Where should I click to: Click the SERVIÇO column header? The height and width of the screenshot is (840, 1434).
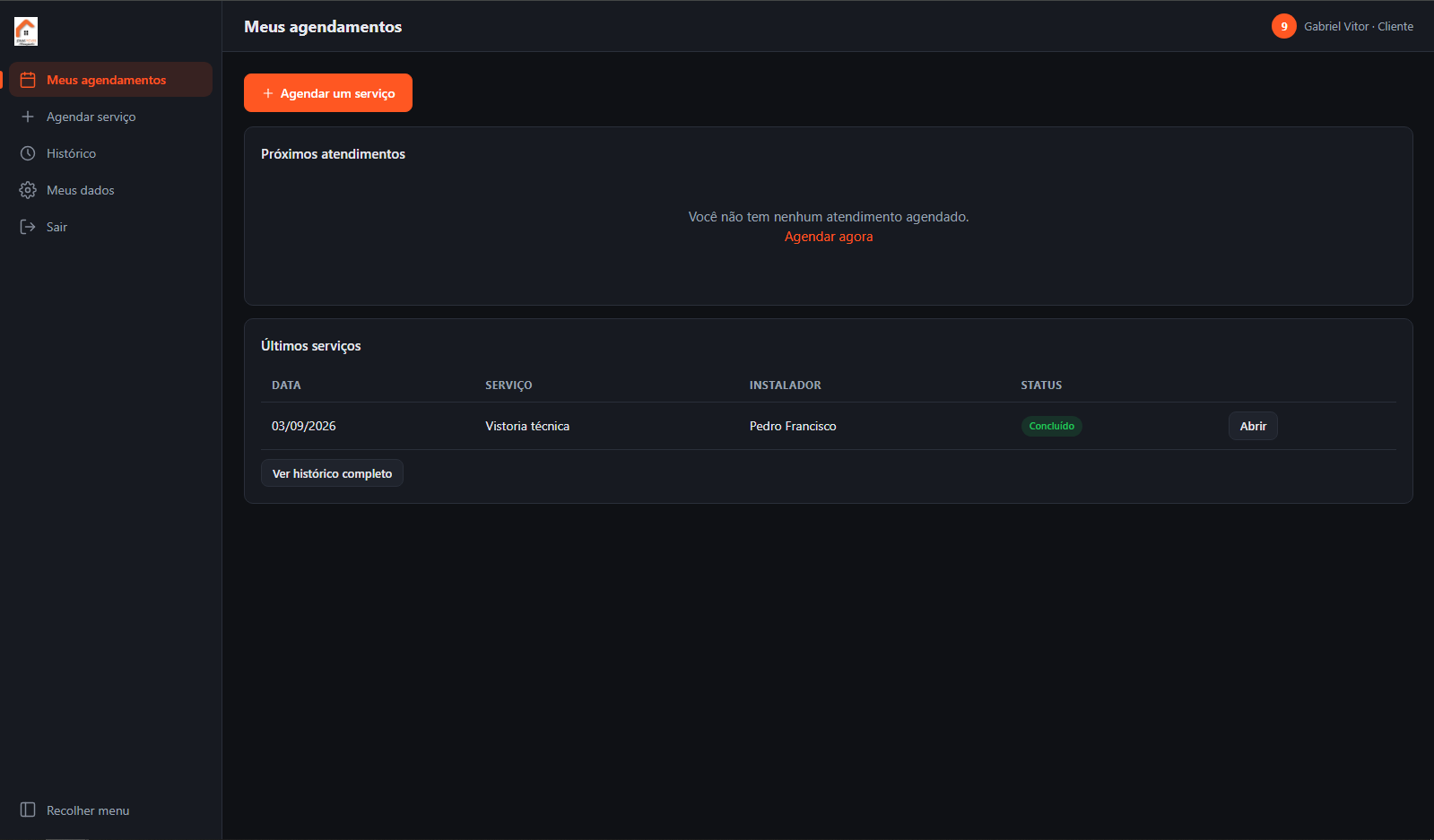coord(508,385)
